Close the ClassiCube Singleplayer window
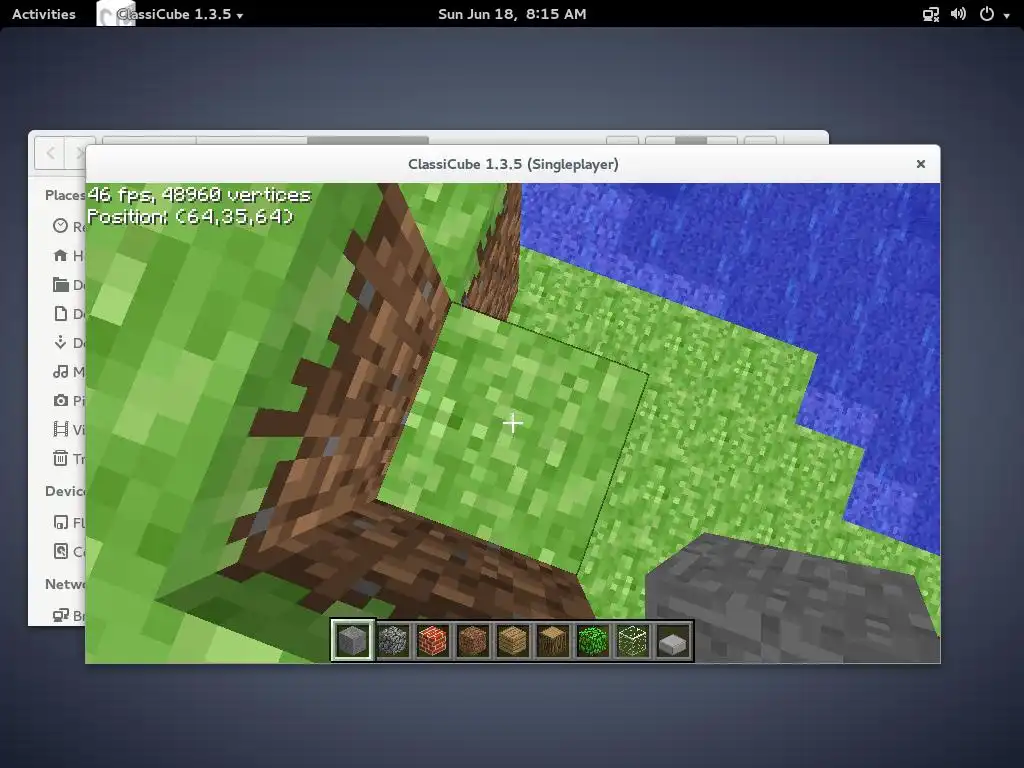 pos(921,164)
